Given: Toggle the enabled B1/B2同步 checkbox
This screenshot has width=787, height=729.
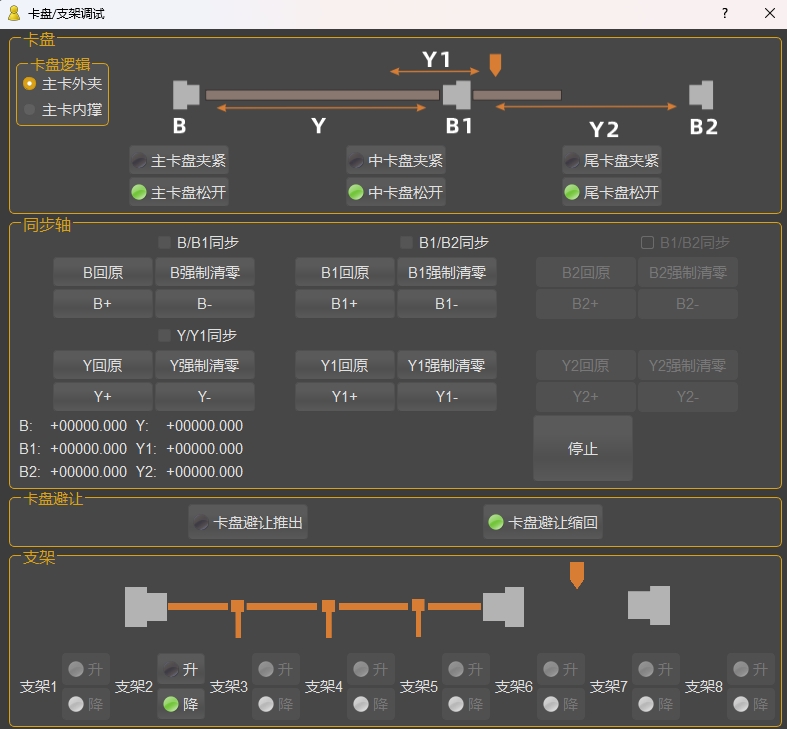Looking at the screenshot, I should pos(445,242).
